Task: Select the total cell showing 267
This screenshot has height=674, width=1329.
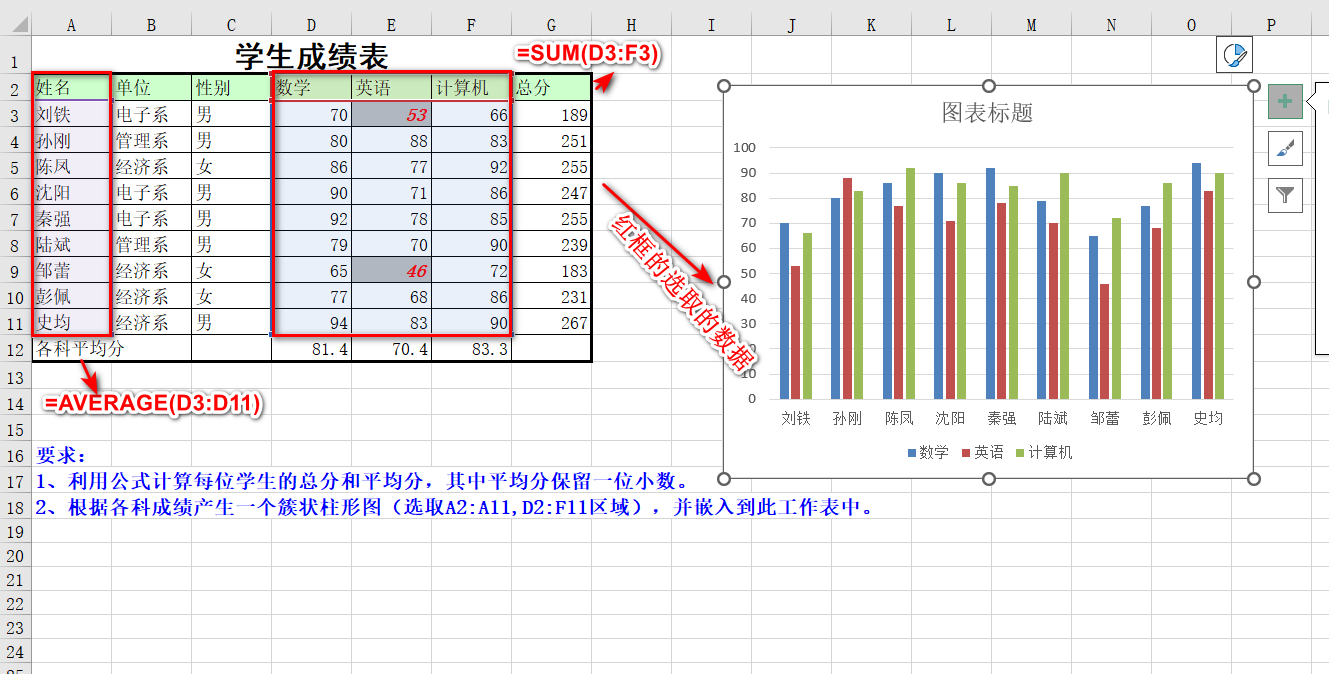Action: tap(551, 323)
